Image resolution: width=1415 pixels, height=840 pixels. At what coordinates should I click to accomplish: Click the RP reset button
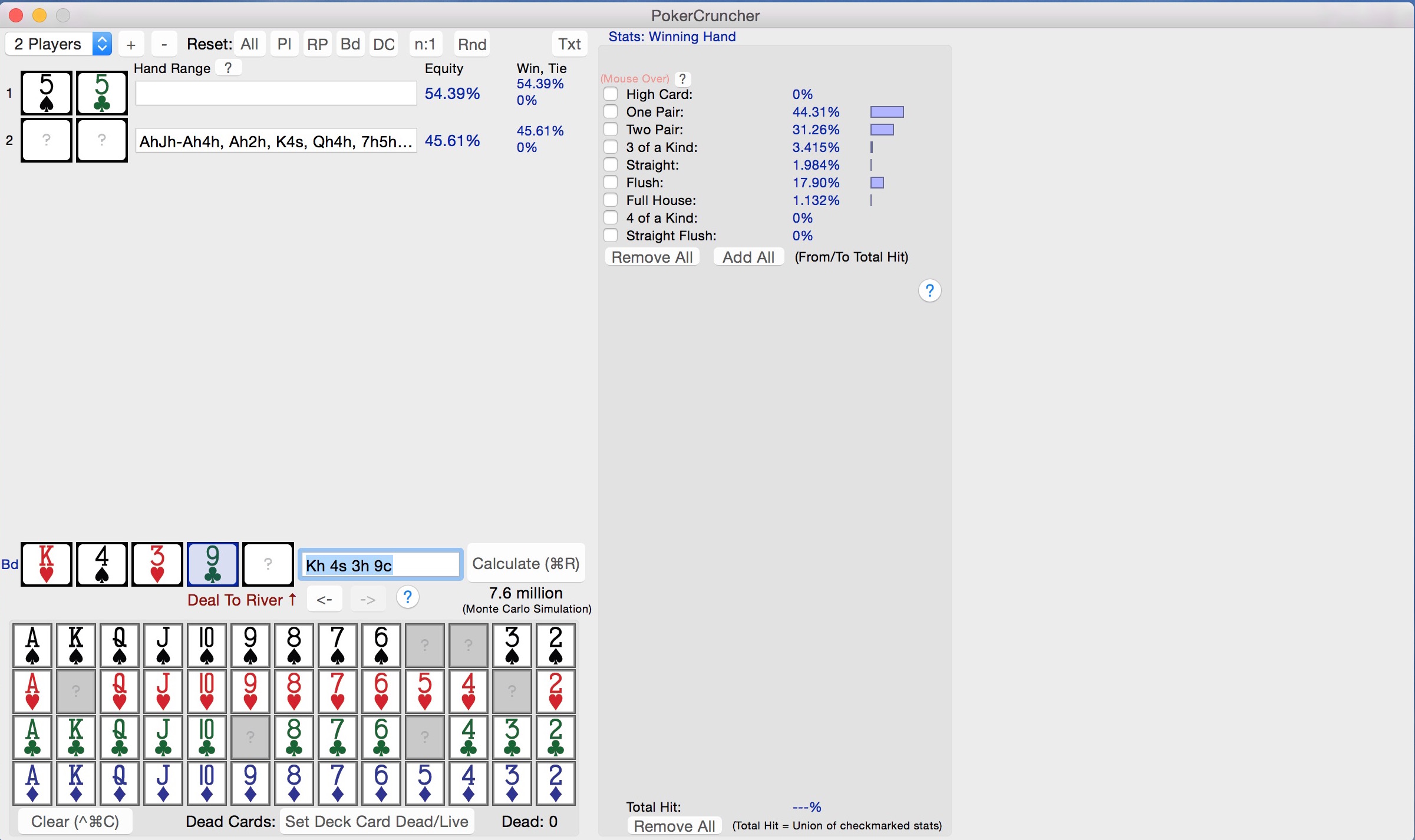point(317,44)
